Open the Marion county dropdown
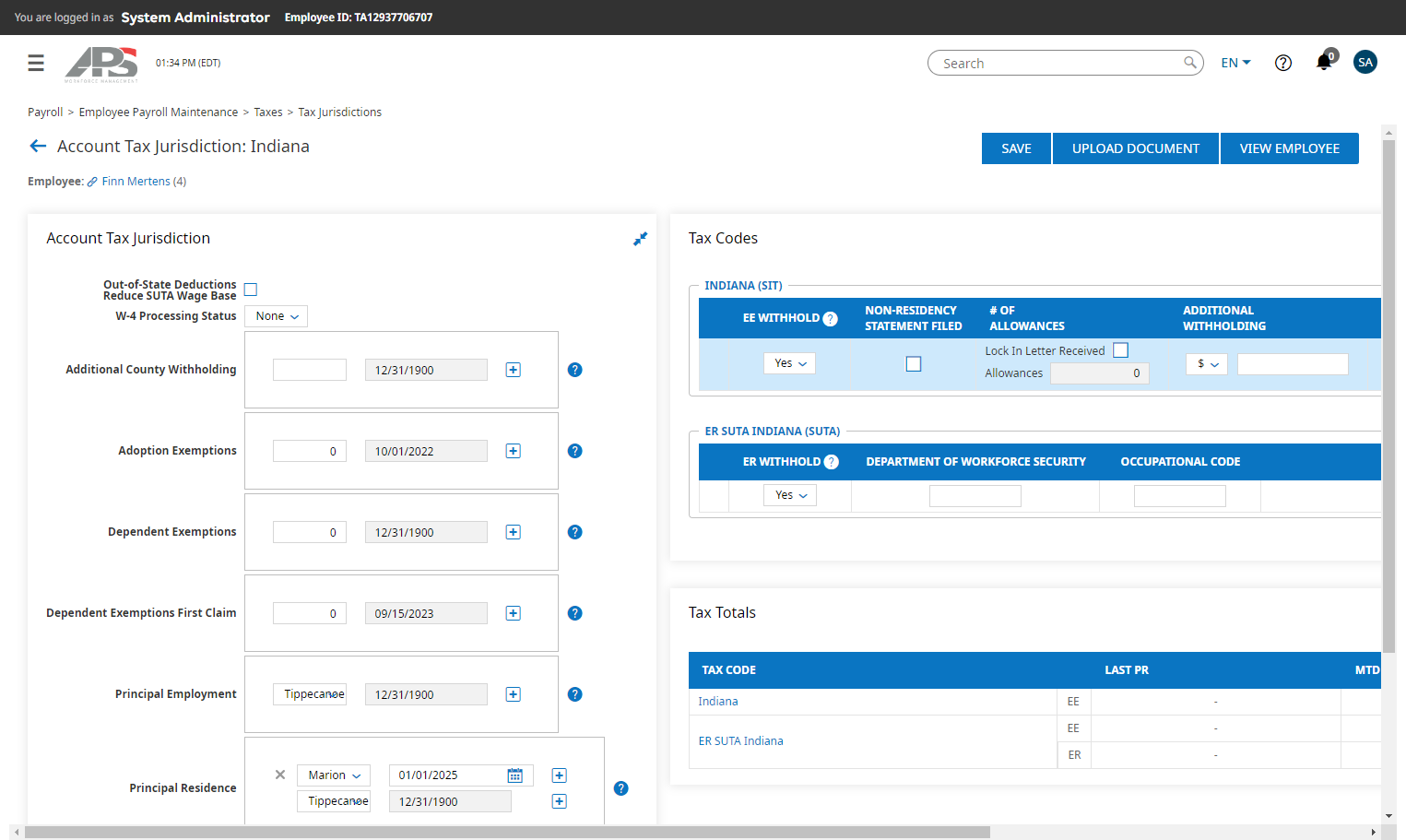This screenshot has height=840, width=1406. (x=334, y=775)
